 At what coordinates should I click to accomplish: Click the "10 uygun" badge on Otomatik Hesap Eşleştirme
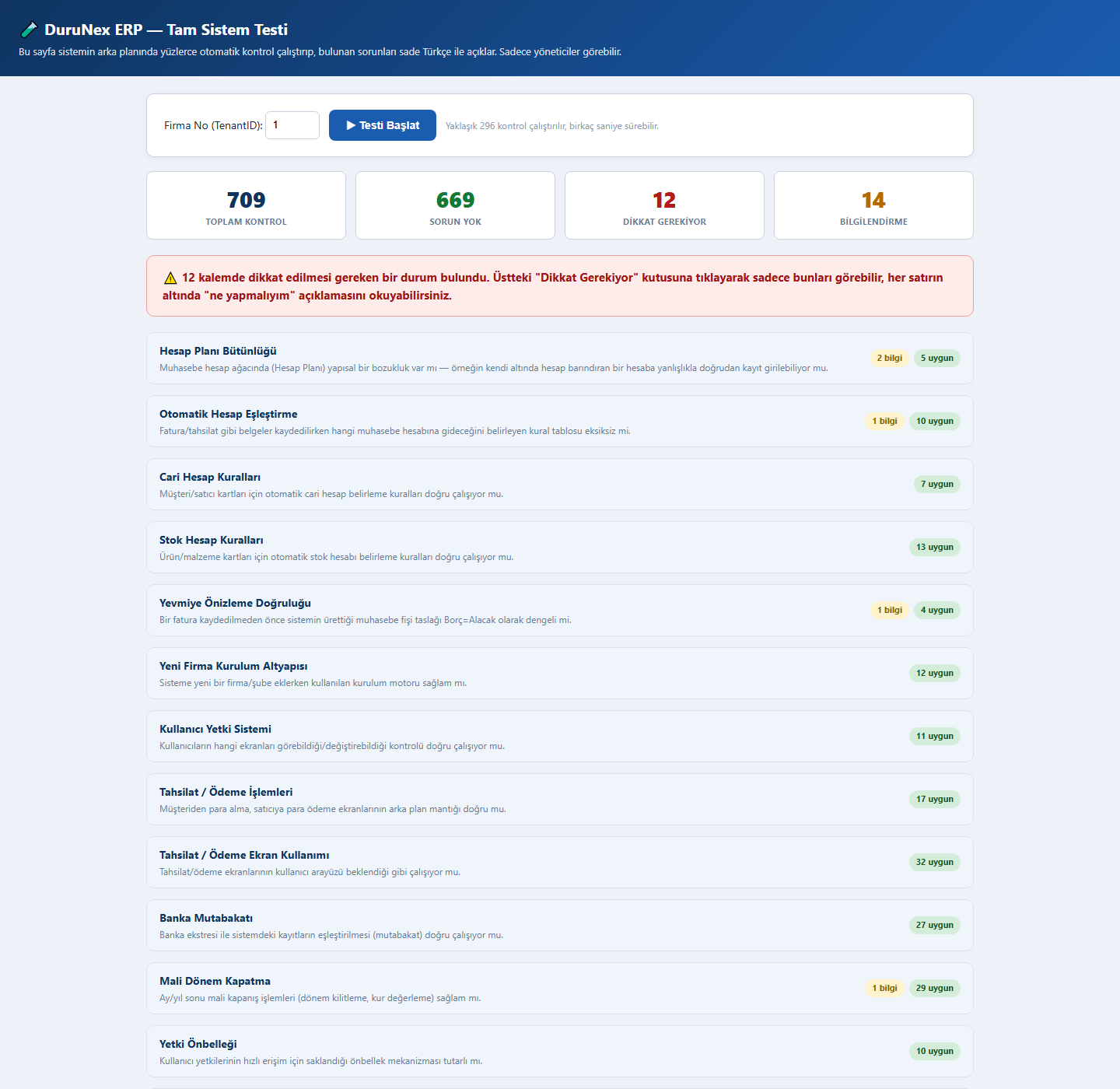[x=935, y=422]
